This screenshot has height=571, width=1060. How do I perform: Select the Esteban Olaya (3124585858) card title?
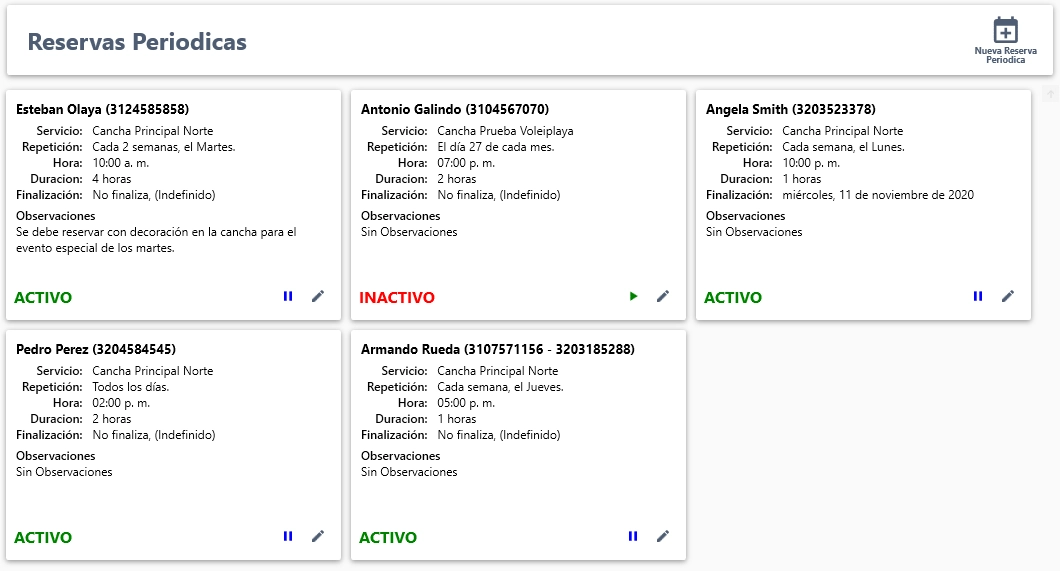(x=102, y=110)
